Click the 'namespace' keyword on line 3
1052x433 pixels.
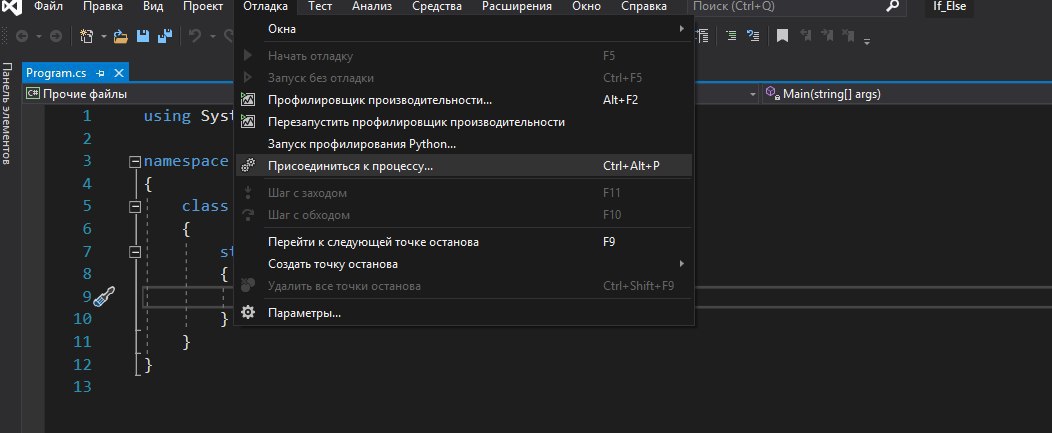point(186,161)
